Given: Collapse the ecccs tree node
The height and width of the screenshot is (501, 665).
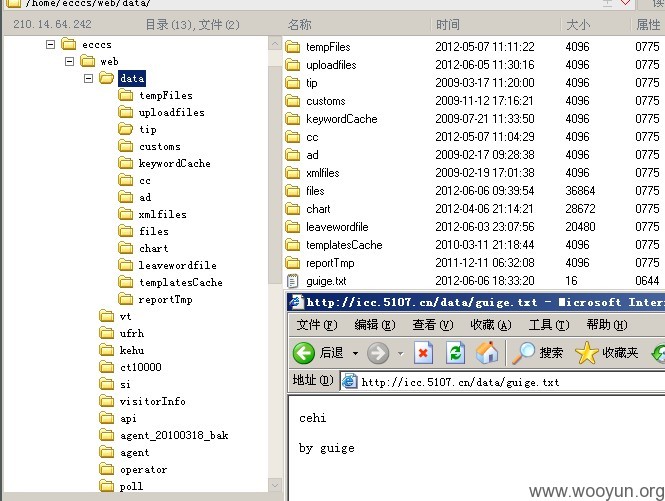Looking at the screenshot, I should click(x=50, y=45).
